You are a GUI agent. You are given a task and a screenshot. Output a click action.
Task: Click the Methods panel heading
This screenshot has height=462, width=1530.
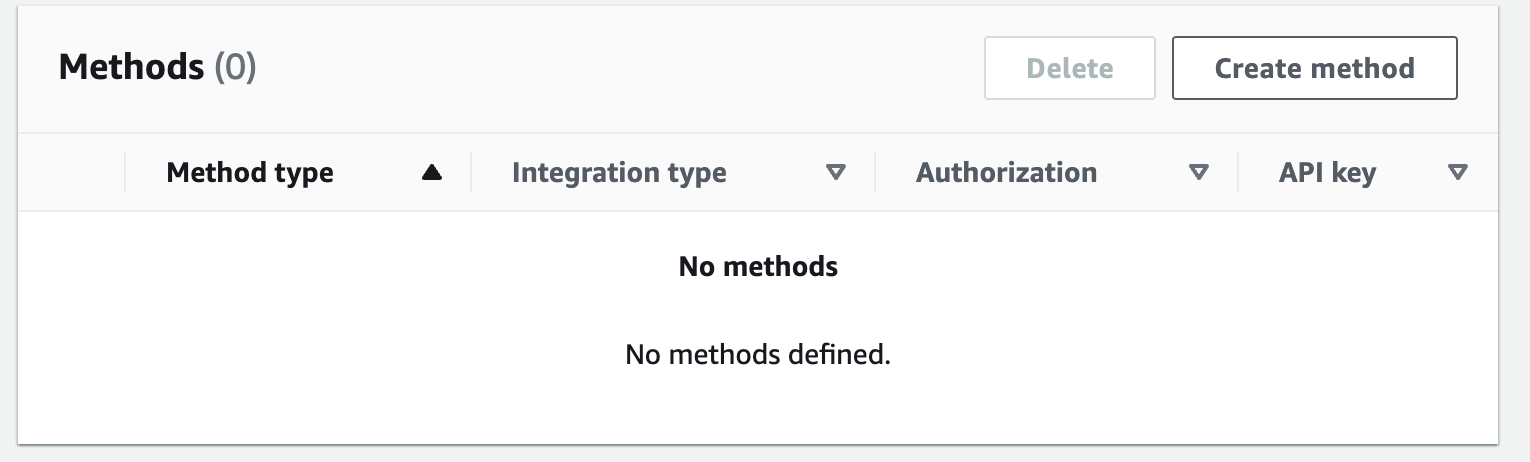131,67
